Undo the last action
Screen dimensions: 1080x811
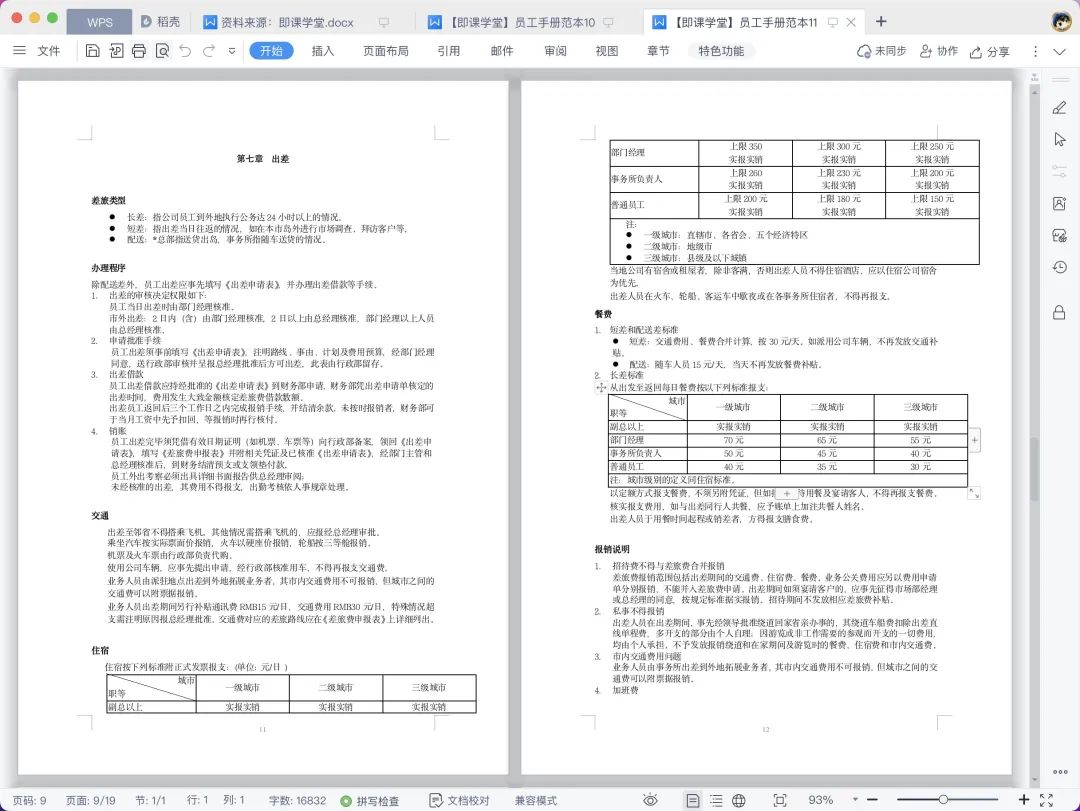(x=185, y=50)
